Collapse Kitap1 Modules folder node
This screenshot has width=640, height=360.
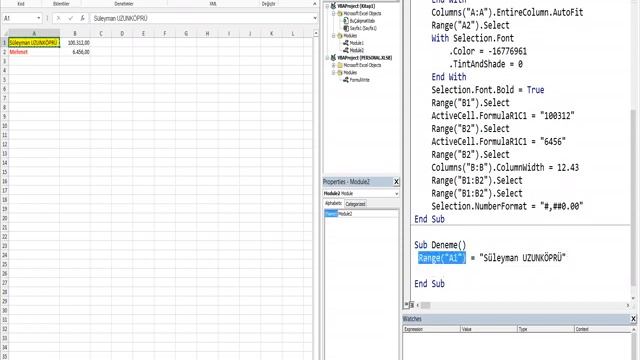point(333,36)
